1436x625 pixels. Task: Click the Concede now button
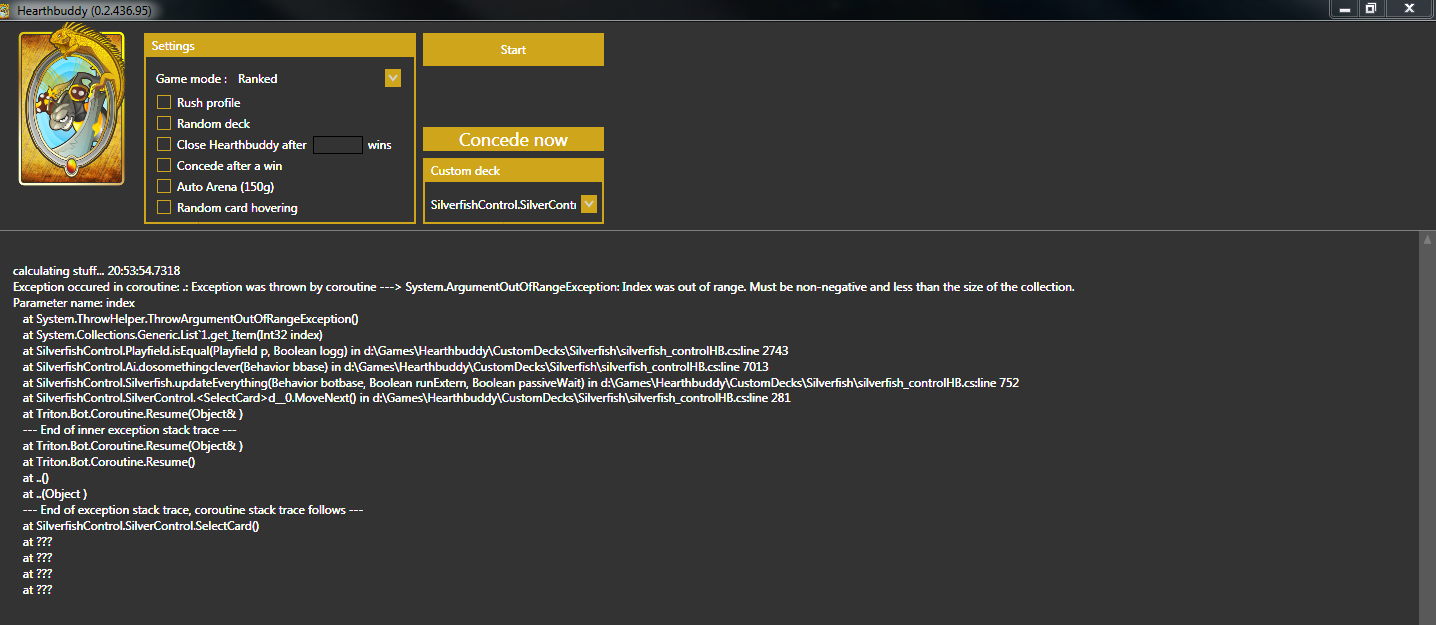point(513,140)
